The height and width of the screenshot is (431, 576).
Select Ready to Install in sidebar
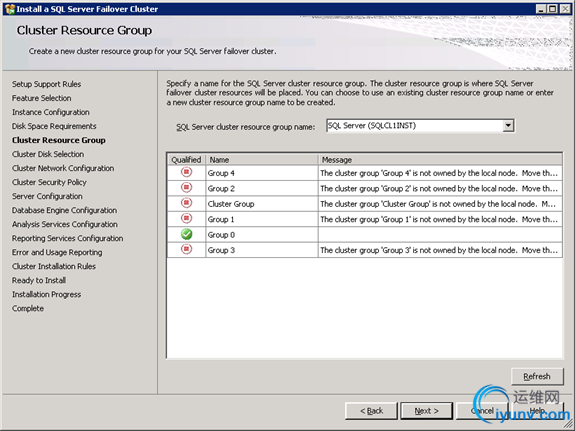(39, 280)
